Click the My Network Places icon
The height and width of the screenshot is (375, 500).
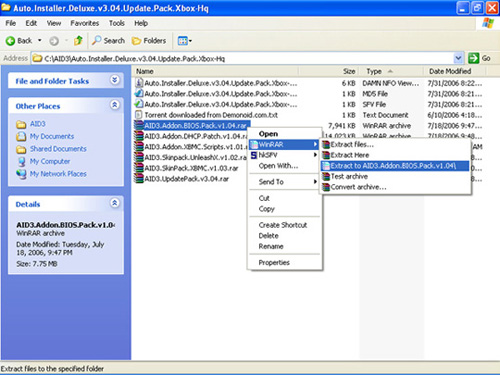tap(21, 174)
